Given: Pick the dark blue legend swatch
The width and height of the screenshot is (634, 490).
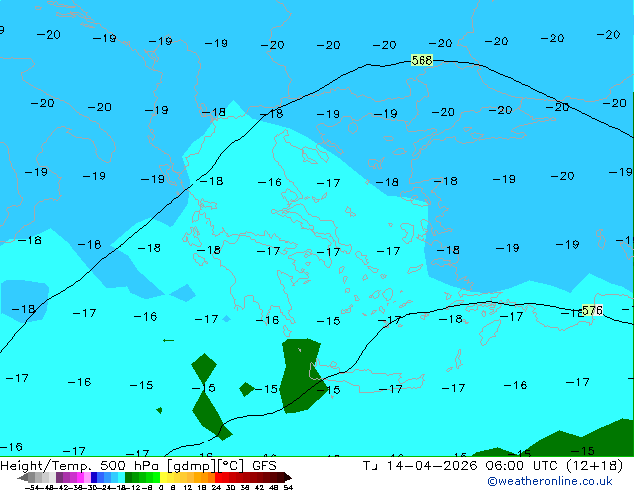Looking at the screenshot, I should click(x=94, y=477).
